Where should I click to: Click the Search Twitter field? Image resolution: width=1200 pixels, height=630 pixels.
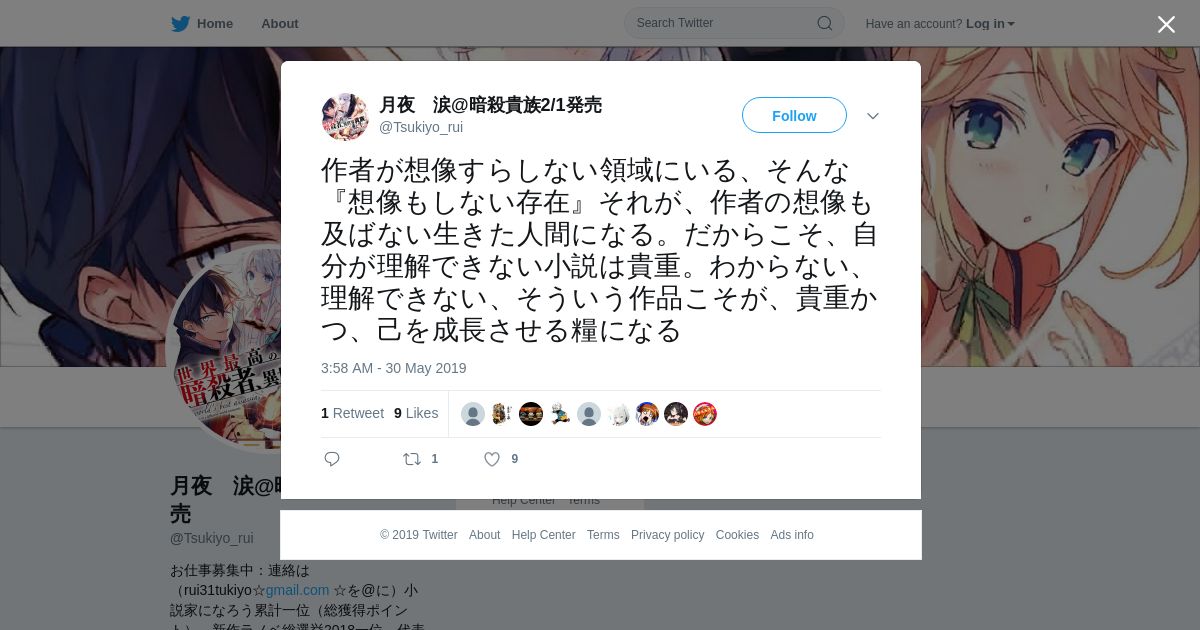pos(734,23)
